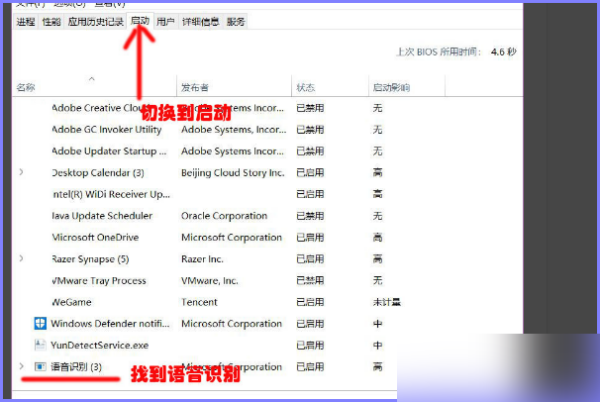Select the Adobe Creative Cloud row

(x=267, y=108)
